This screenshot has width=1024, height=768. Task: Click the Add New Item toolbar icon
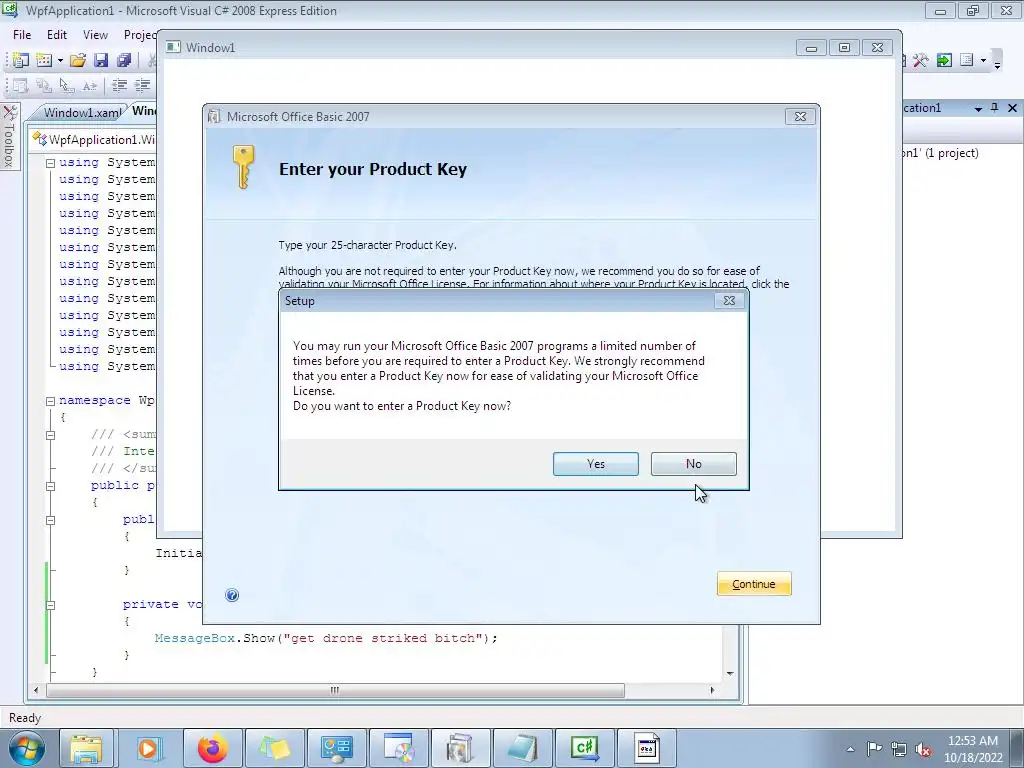click(x=44, y=61)
